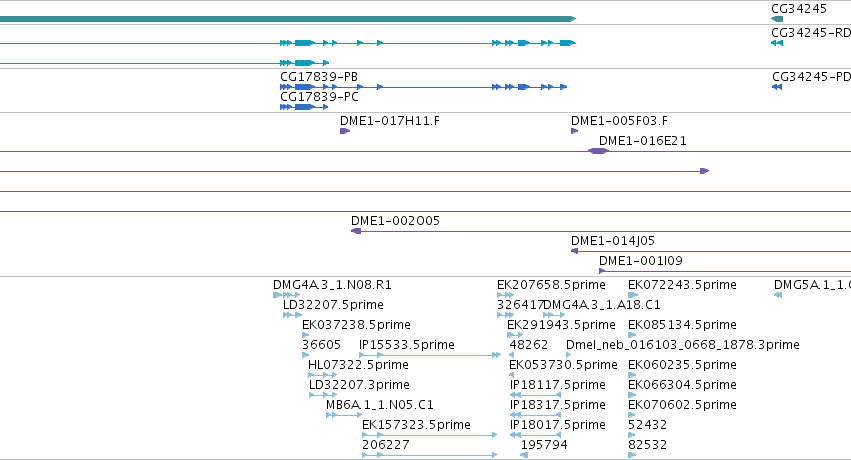Click the DMG4A3_1.N08.R1 EST label
The width and height of the screenshot is (851, 460).
[x=332, y=285]
